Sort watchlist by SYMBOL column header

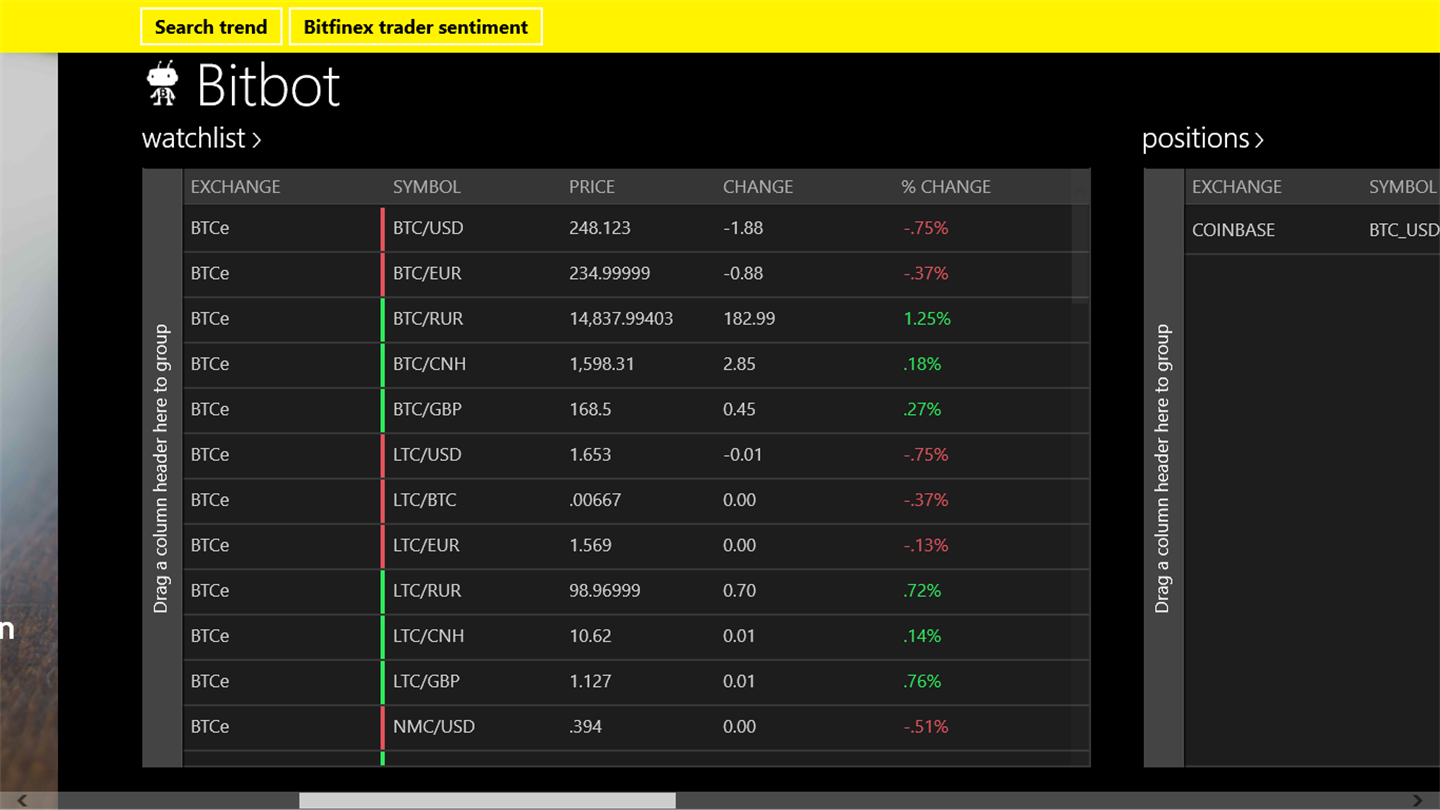coord(427,187)
